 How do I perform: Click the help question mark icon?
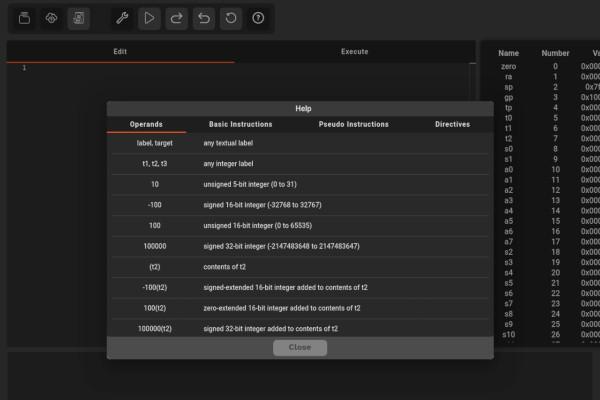[x=258, y=18]
